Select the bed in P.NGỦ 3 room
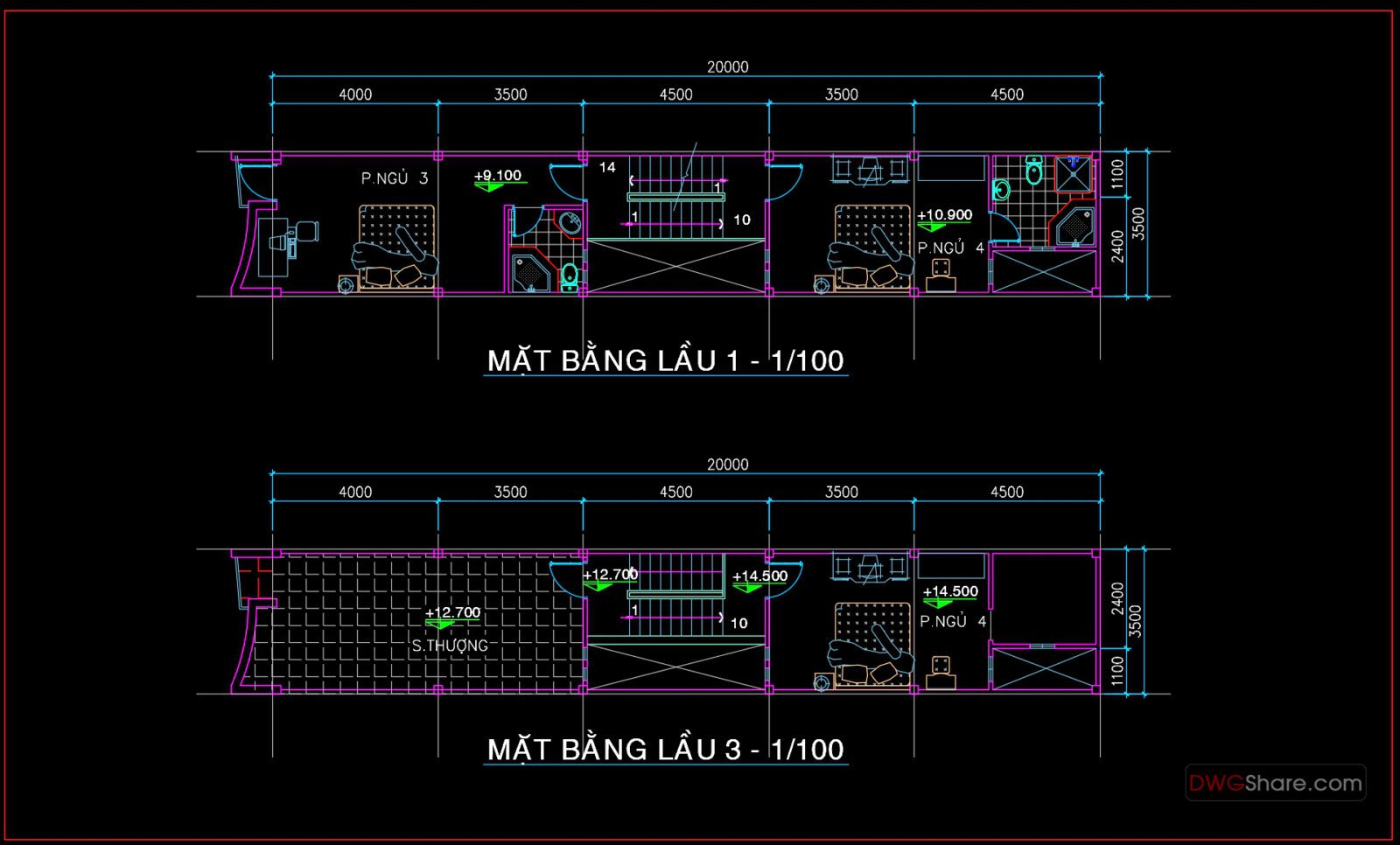 (396, 247)
